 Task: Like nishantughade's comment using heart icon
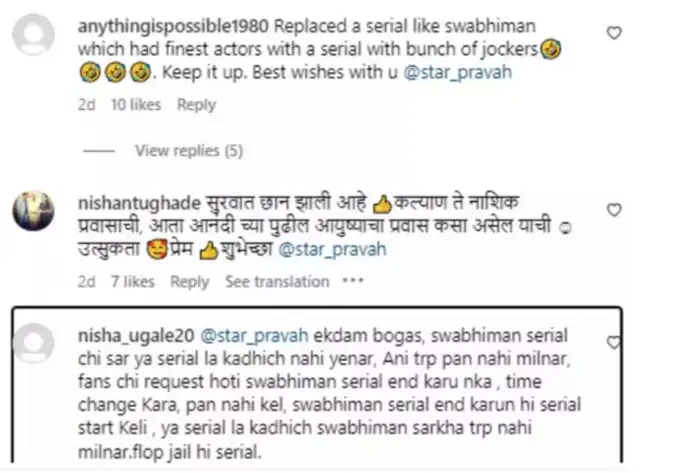[x=614, y=210]
